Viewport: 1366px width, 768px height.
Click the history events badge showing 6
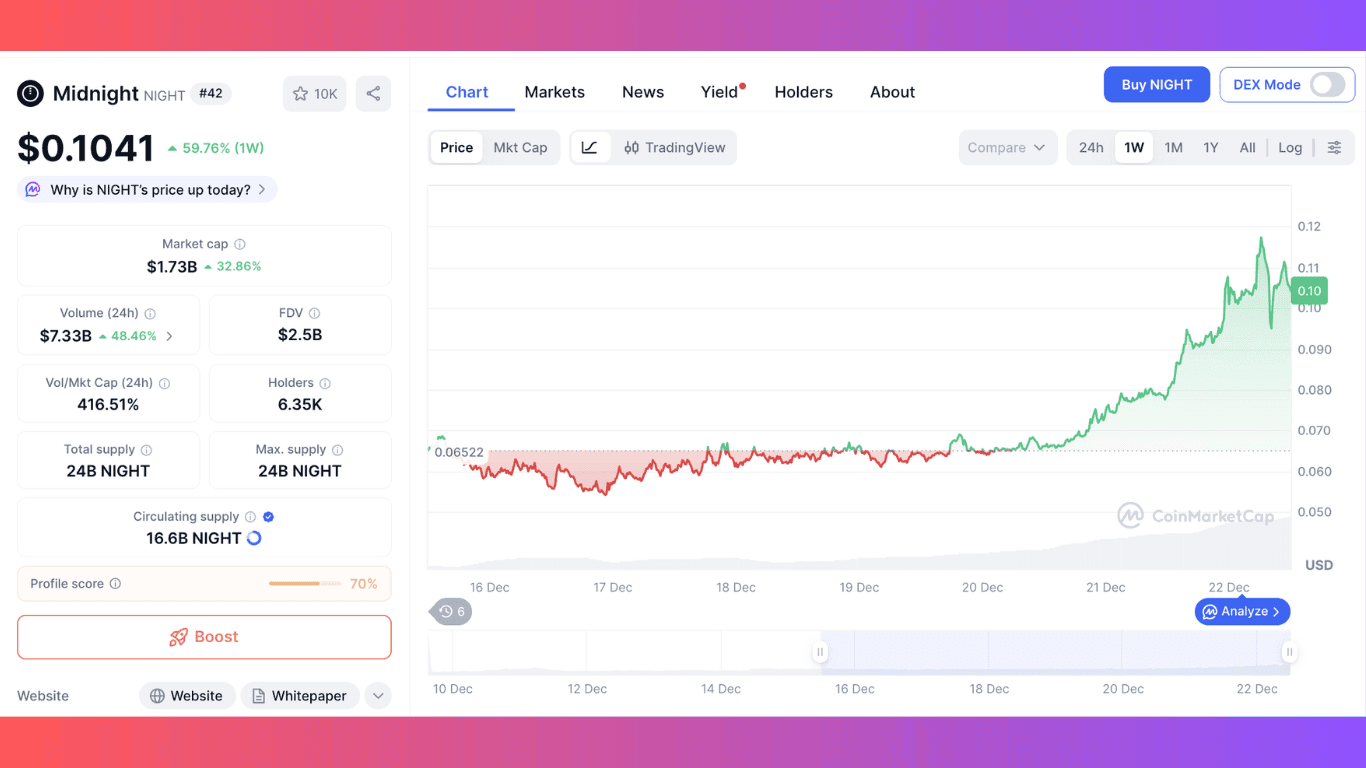tap(451, 611)
